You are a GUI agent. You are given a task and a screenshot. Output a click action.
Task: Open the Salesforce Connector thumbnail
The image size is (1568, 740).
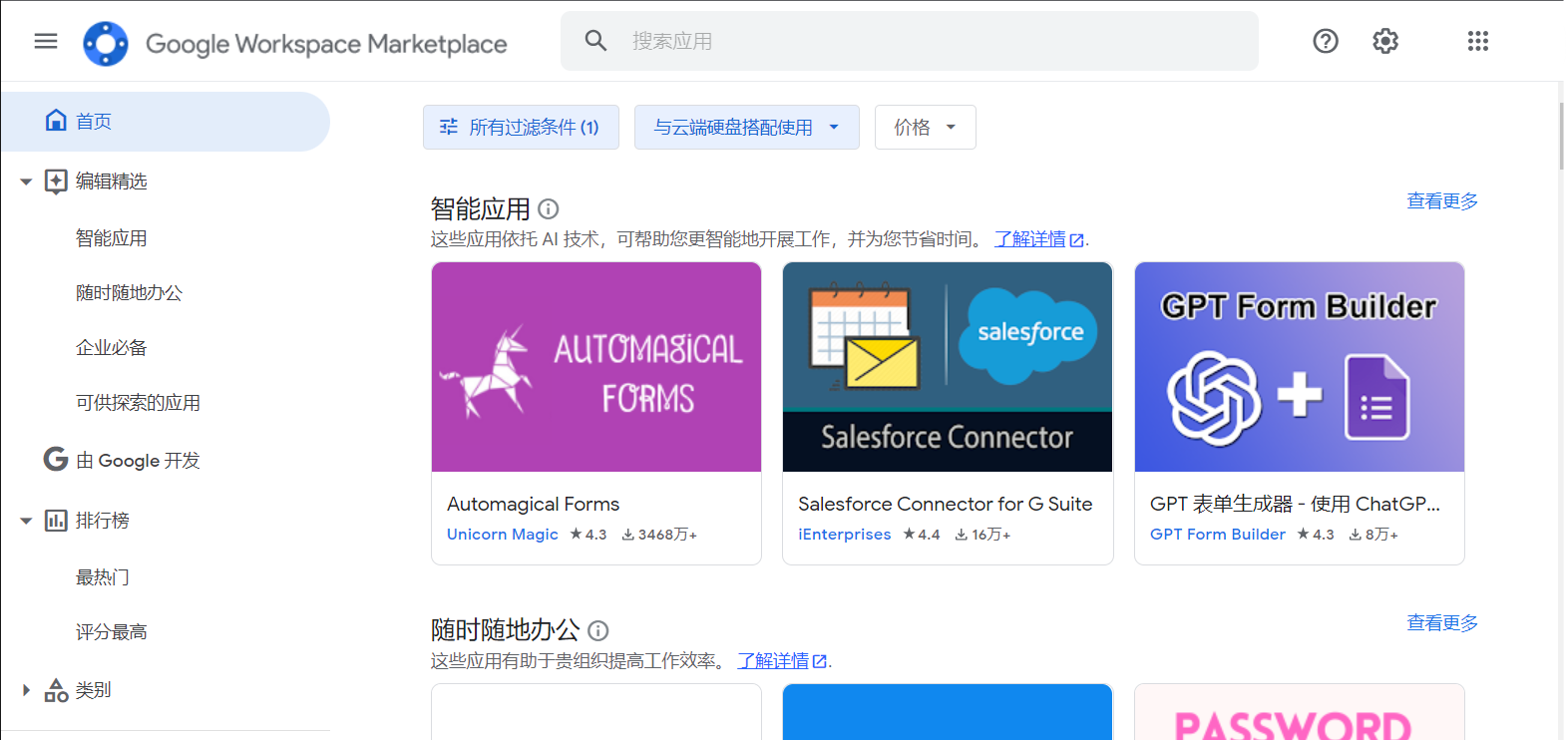(x=948, y=367)
